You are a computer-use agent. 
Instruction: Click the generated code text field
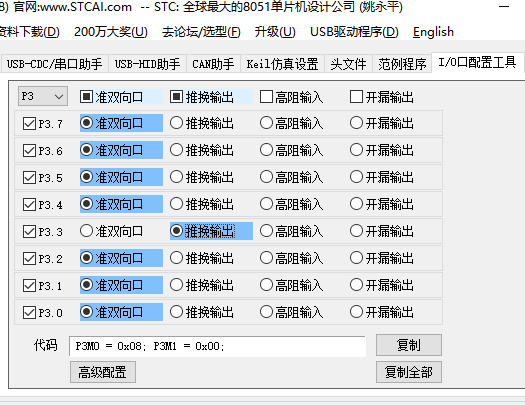217,346
